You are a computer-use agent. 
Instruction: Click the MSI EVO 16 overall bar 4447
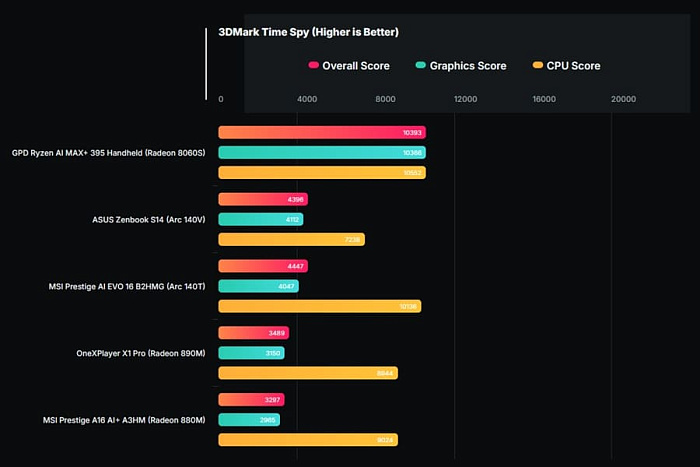click(263, 266)
